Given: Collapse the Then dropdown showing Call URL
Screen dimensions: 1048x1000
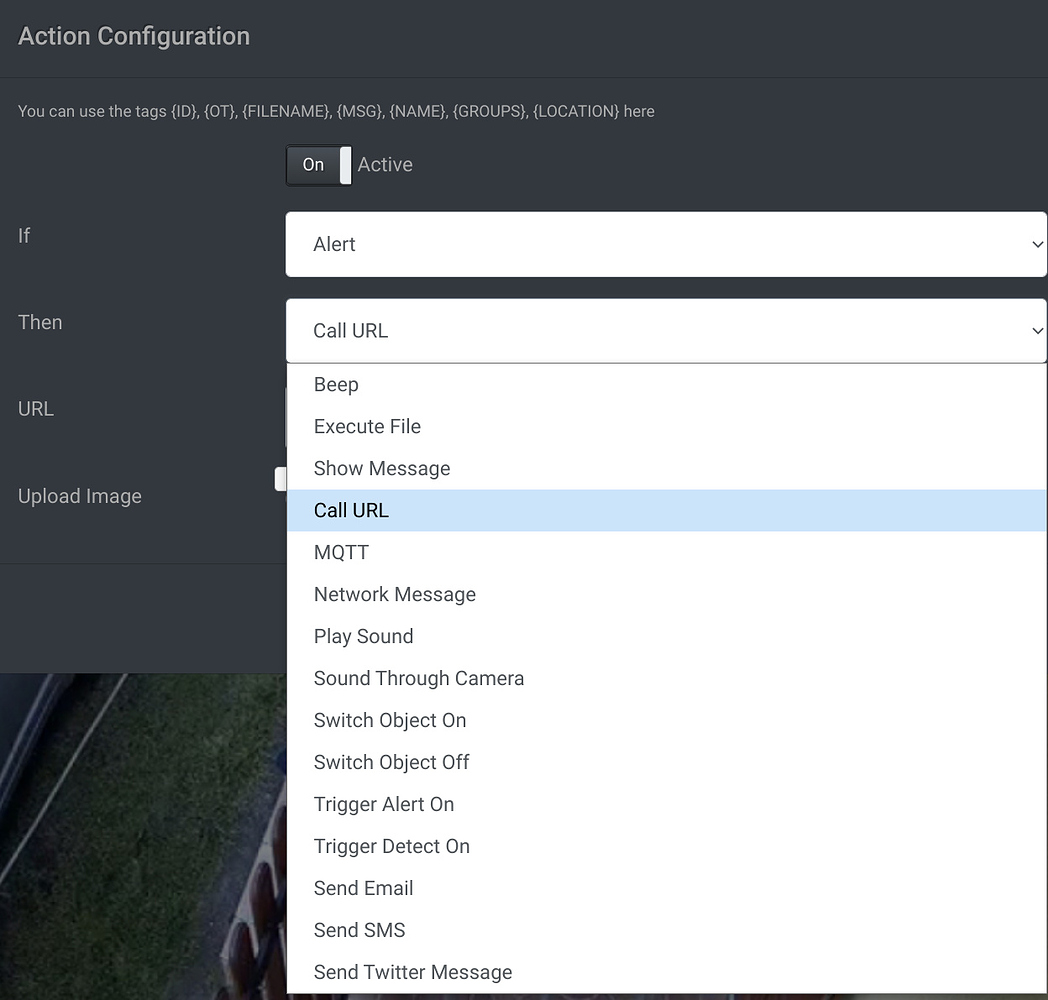Looking at the screenshot, I should point(665,331).
